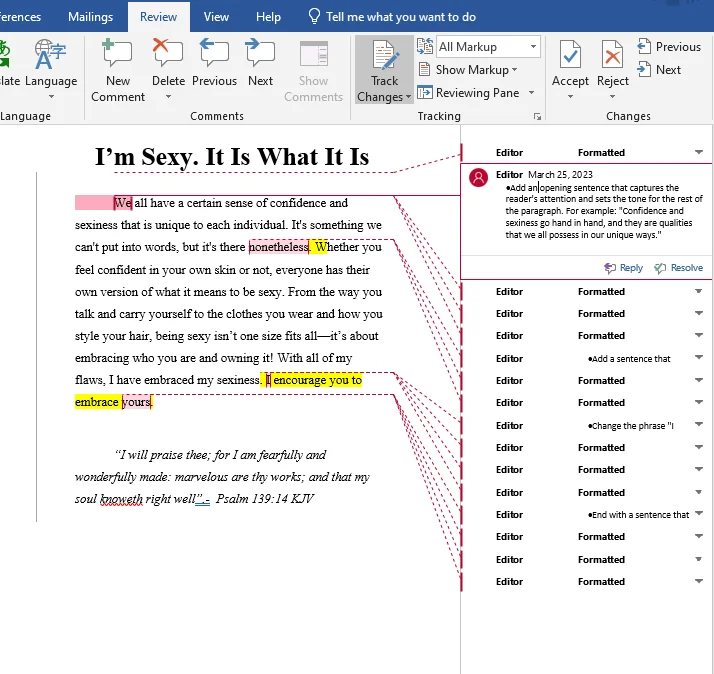Expand the Show Markup menu
This screenshot has height=674, width=714.
pos(476,70)
